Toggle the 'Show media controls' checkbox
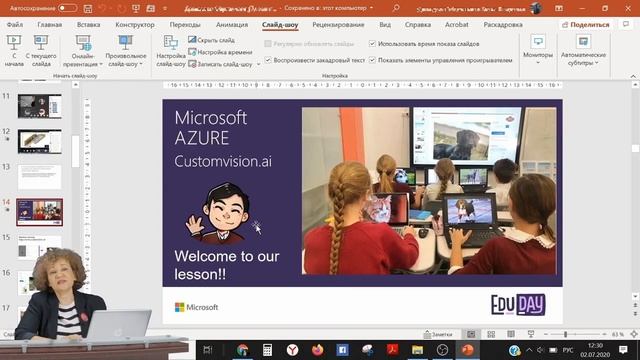The width and height of the screenshot is (640, 360). click(x=372, y=60)
